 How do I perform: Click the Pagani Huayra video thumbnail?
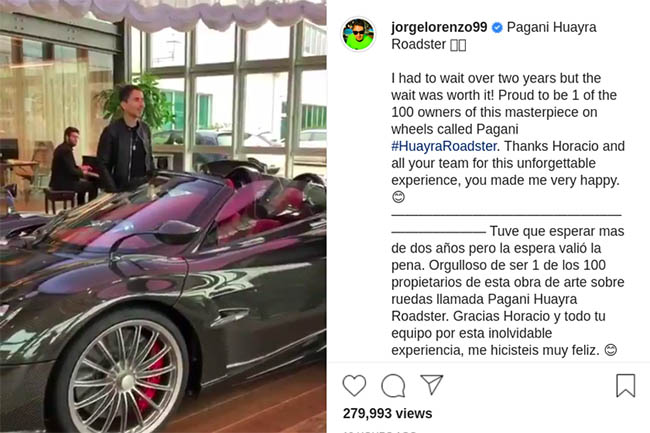tap(163, 216)
